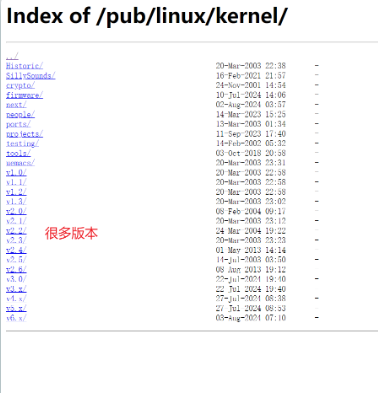Go to the ports/ directory
This screenshot has width=378, height=393.
pyautogui.click(x=18, y=124)
